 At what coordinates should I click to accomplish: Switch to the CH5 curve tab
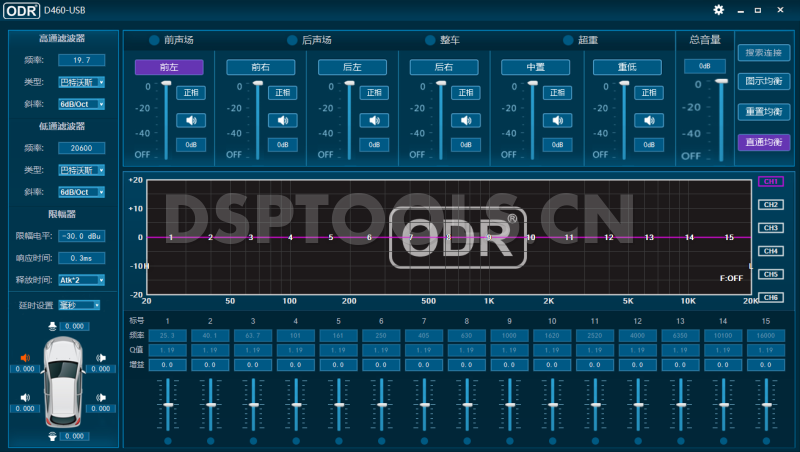click(770, 274)
